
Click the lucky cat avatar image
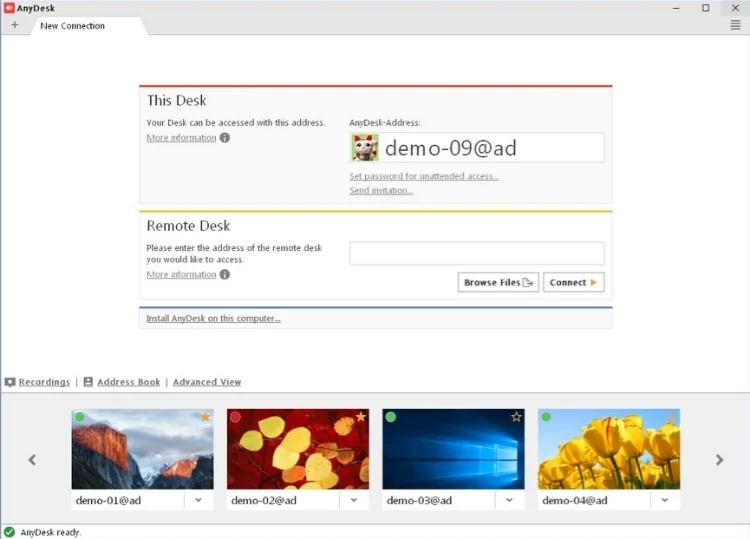click(365, 147)
